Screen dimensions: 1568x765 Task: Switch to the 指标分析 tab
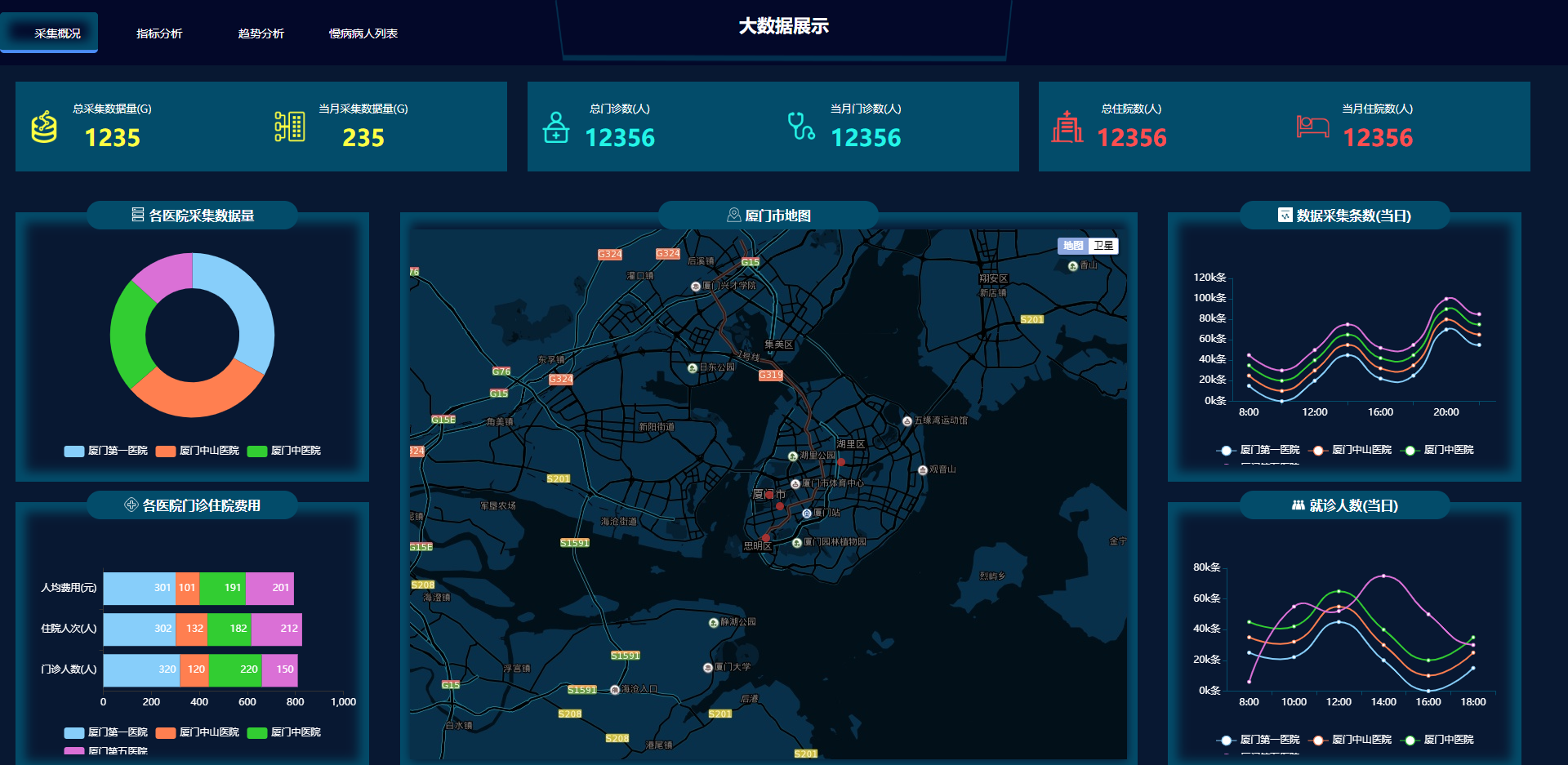[x=159, y=33]
